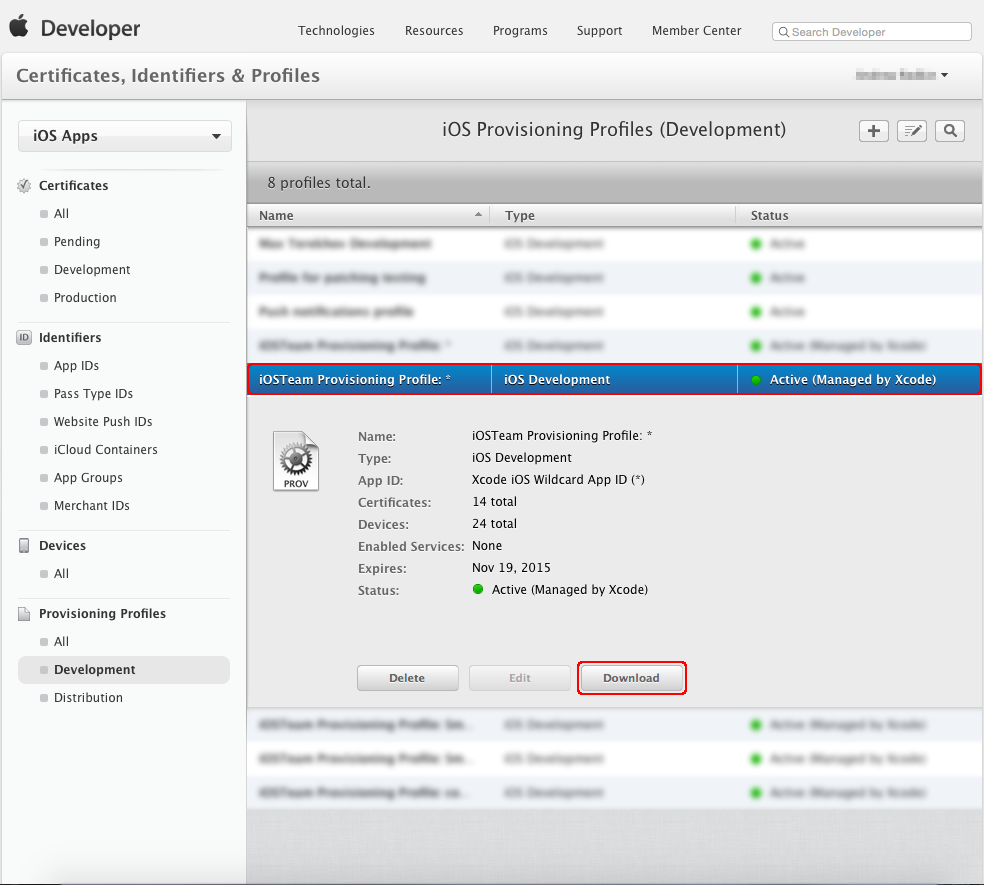Click the add new provisioning profile icon
Screen dimensions: 984x885
(873, 131)
